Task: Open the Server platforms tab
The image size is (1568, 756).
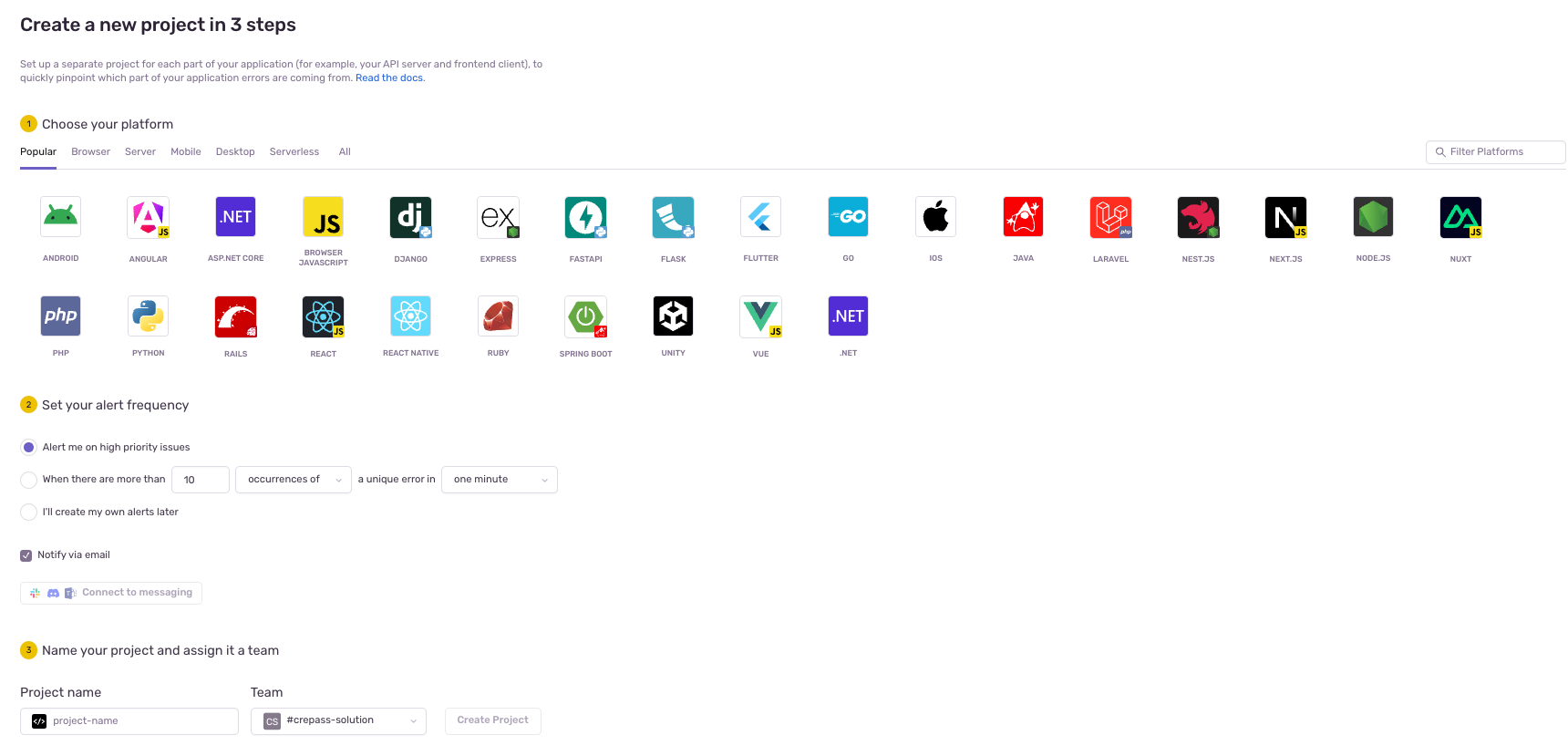Action: pos(140,151)
